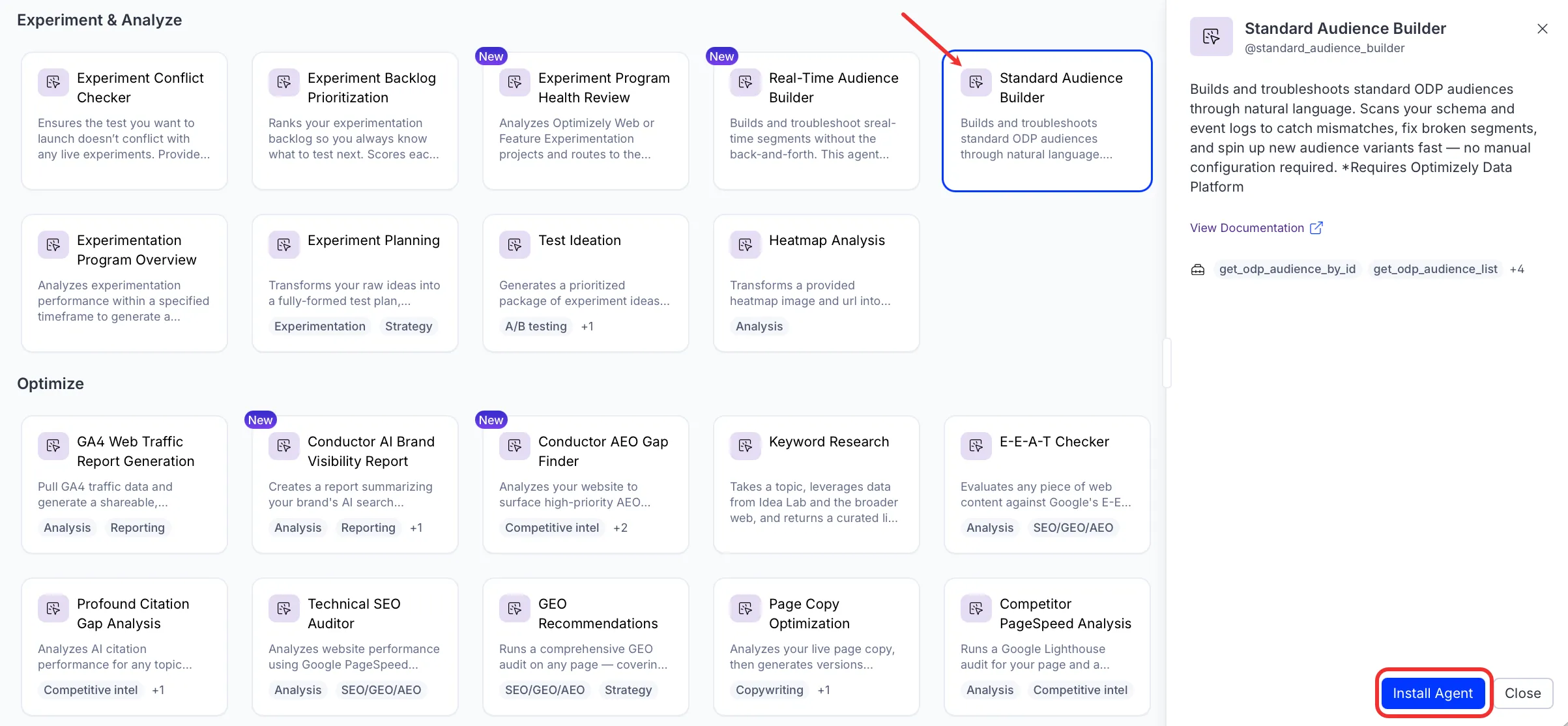Click the "Test Ideation" card title
Screen dimensions: 1568x726
click(579, 240)
